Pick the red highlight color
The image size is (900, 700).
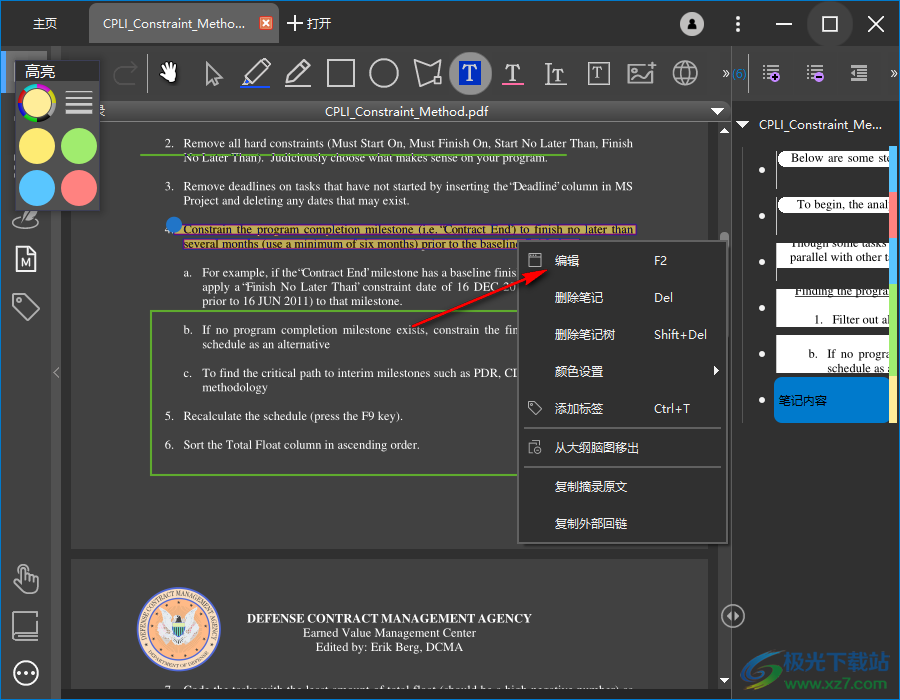(79, 188)
